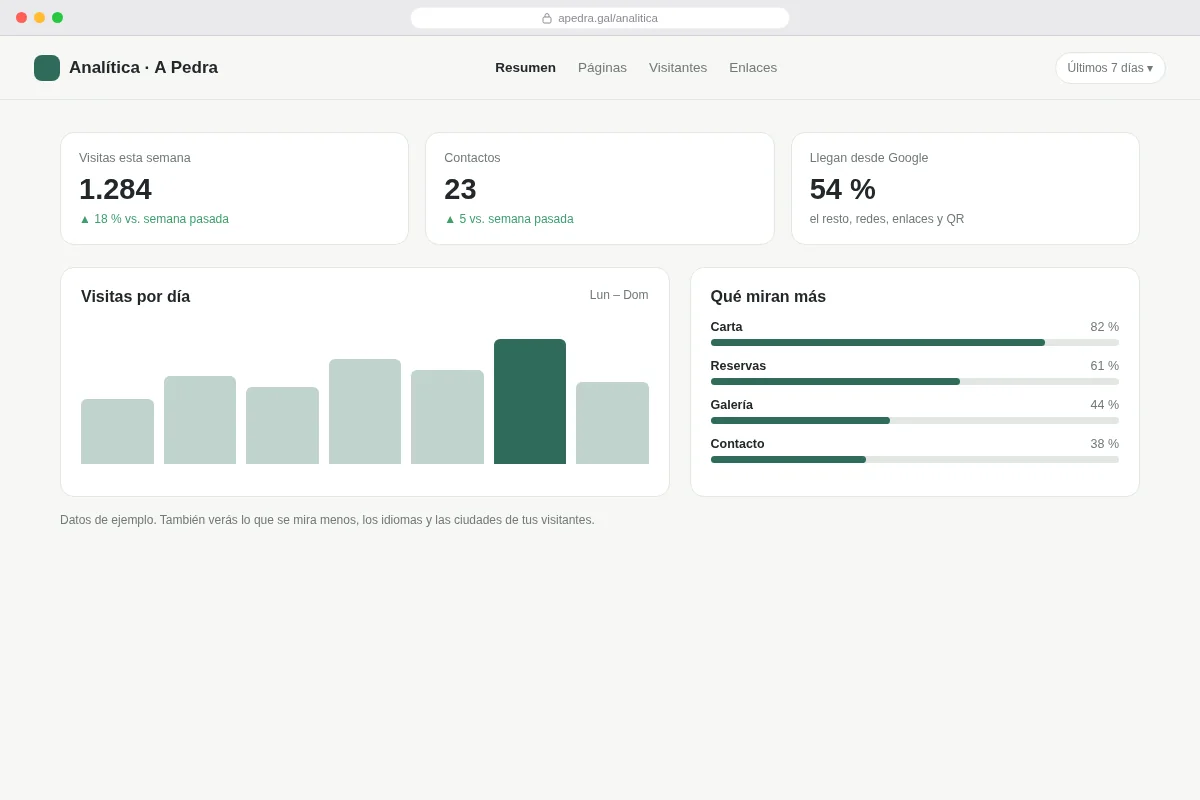Open the Últimos 7 días dropdown
The height and width of the screenshot is (800, 1200).
coord(1110,68)
